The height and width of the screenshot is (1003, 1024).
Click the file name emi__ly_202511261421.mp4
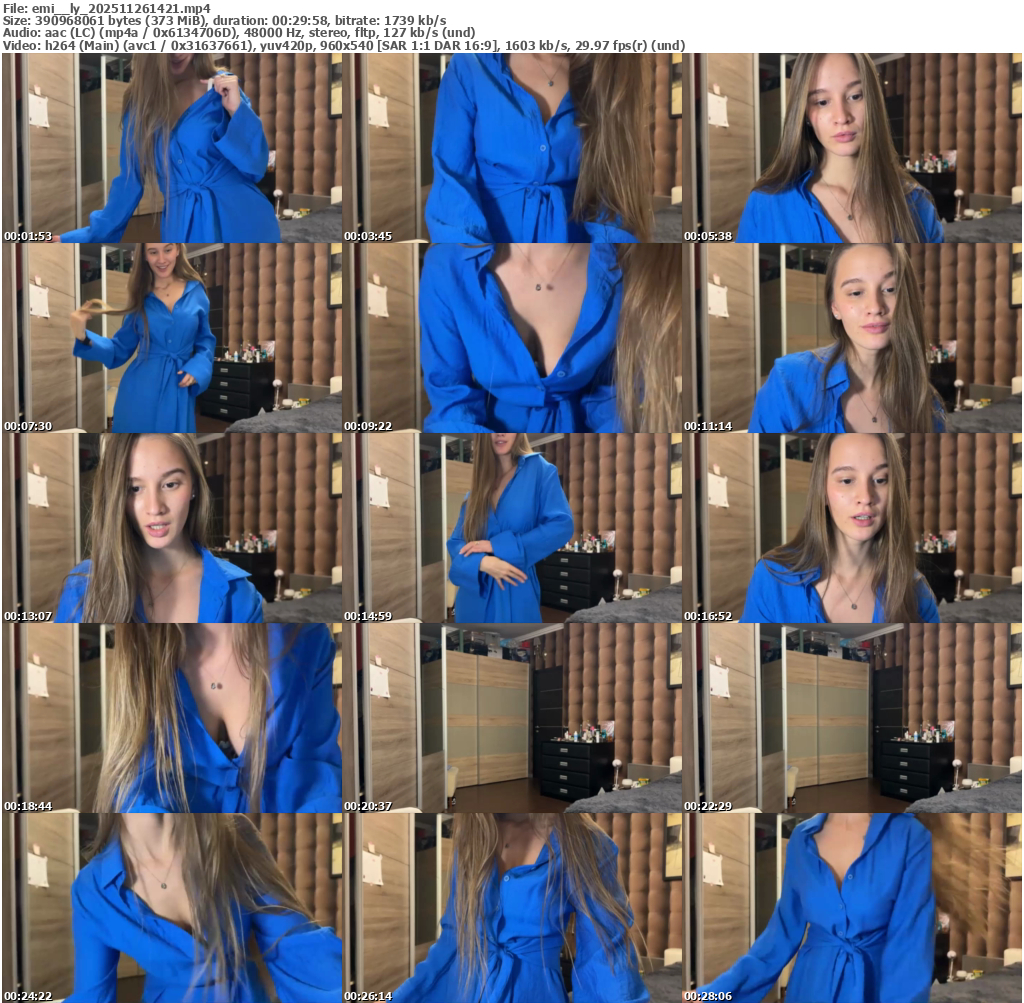point(121,8)
